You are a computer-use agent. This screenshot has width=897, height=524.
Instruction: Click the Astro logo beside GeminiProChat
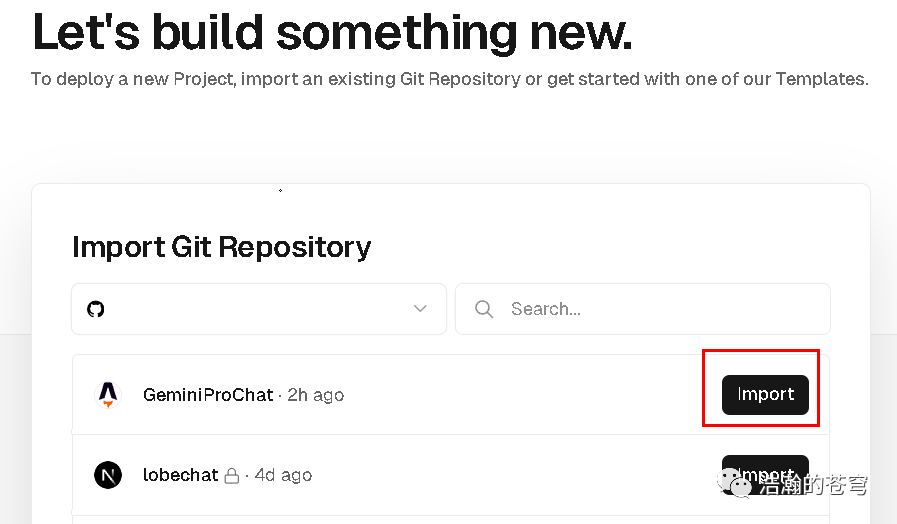point(108,395)
